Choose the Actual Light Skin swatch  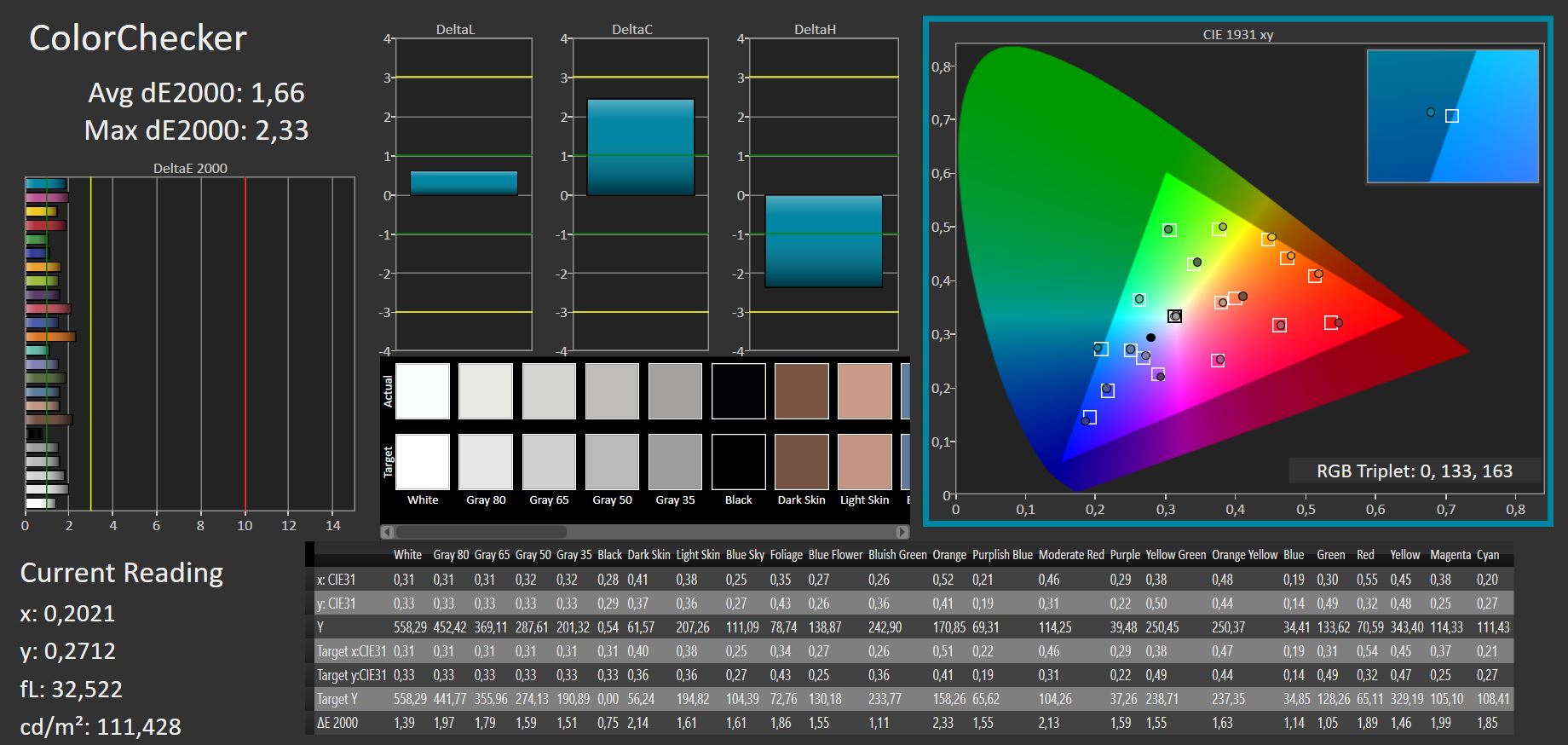(864, 391)
